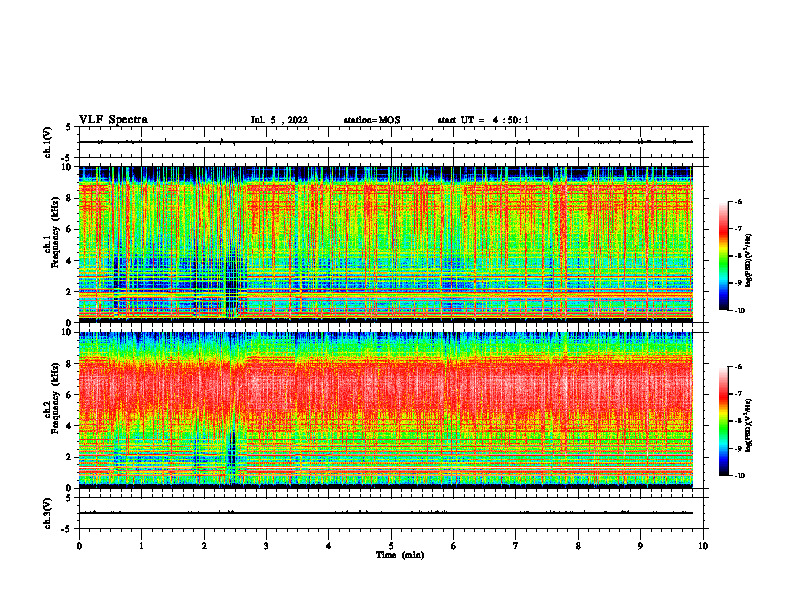Click inside the ch.1 spectrogram panel

(x=385, y=244)
